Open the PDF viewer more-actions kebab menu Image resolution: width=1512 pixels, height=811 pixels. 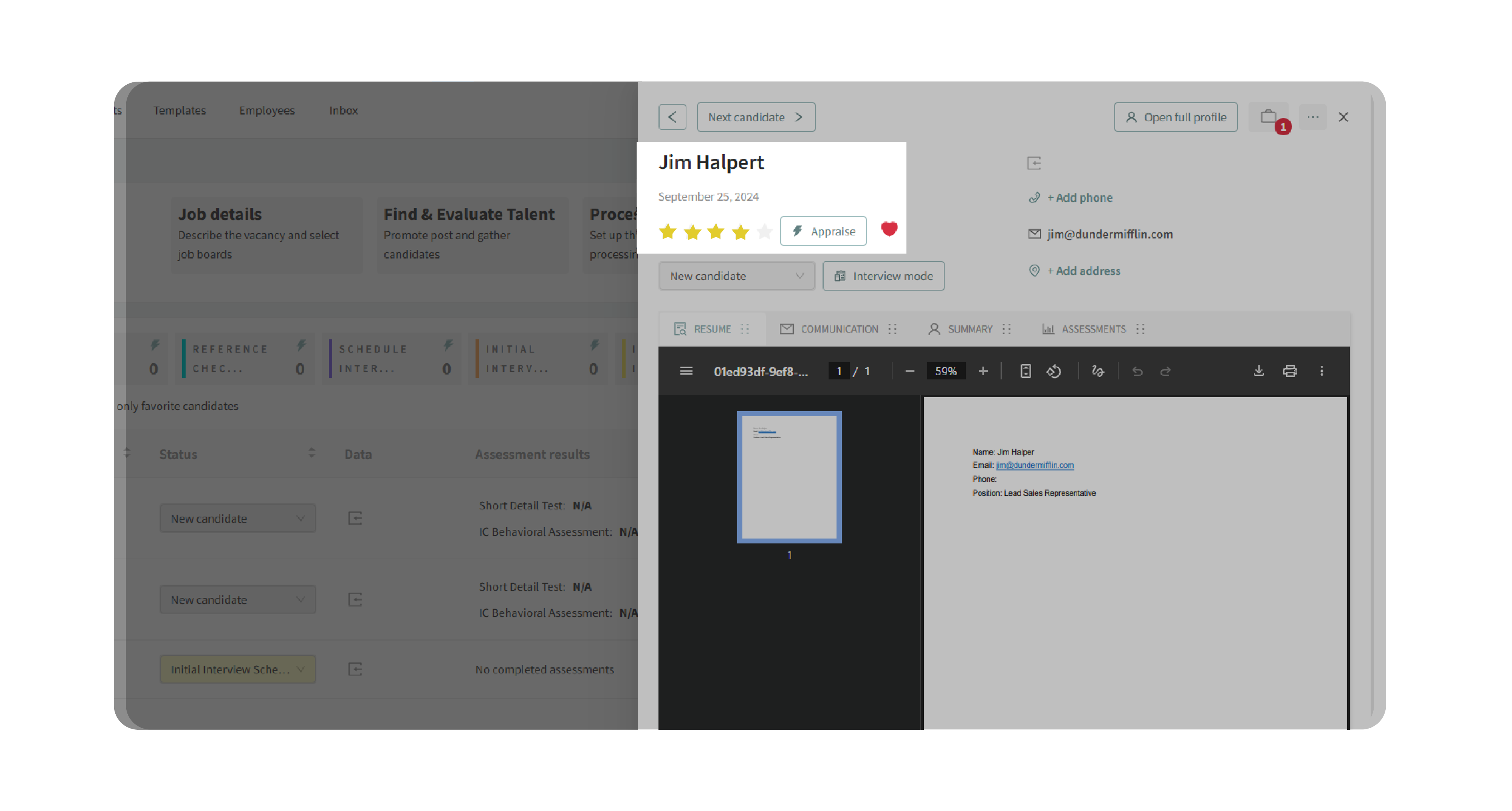pyautogui.click(x=1321, y=371)
